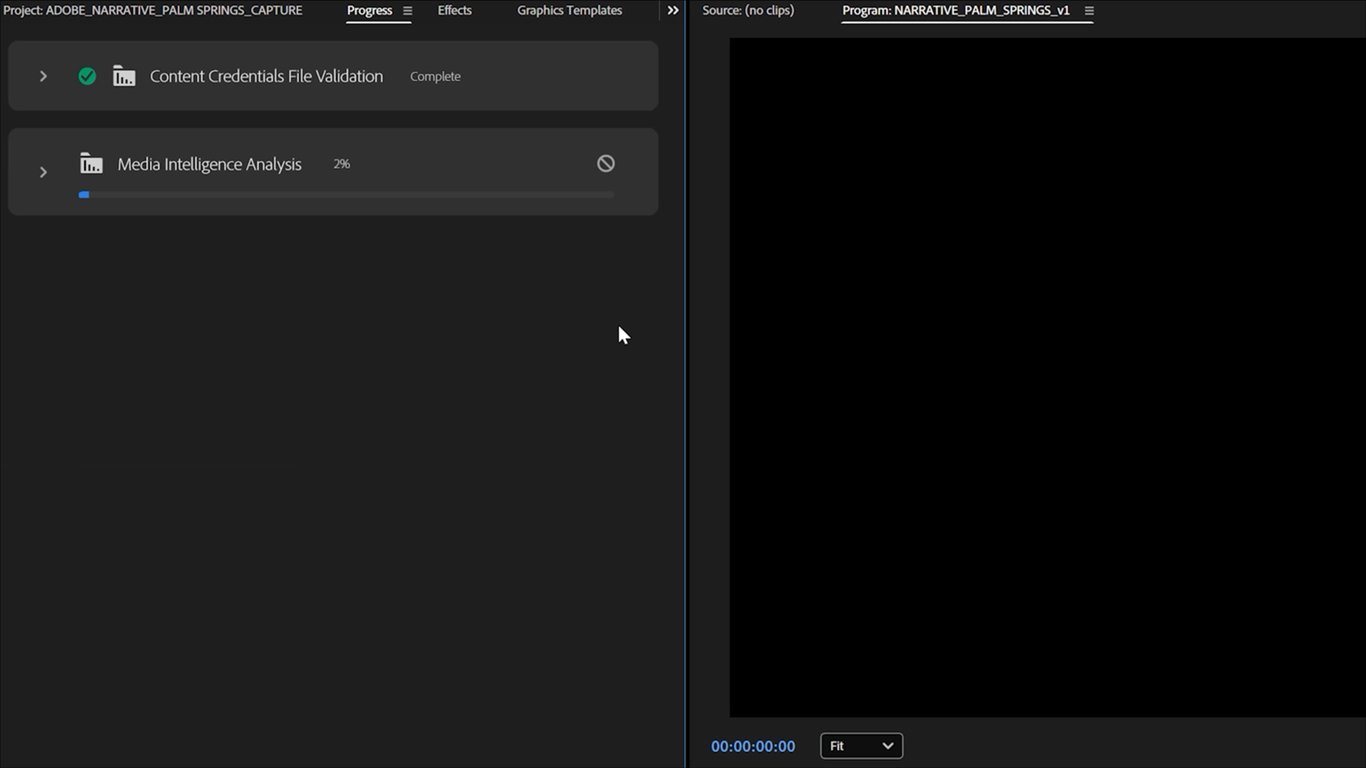The width and height of the screenshot is (1366, 768).
Task: Open the Program monitor panel menu icon
Action: 1089,11
